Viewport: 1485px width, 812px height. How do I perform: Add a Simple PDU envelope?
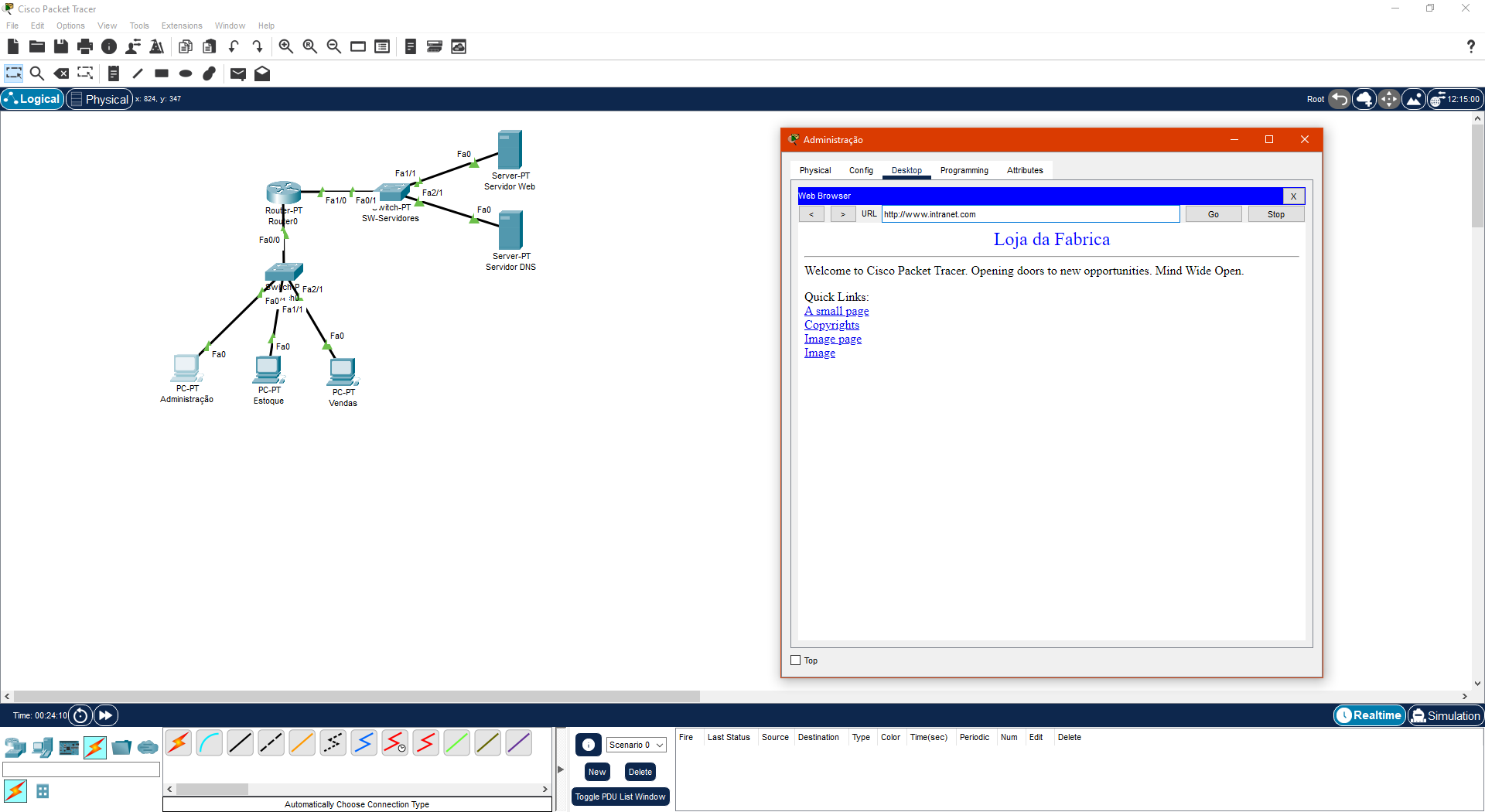pyautogui.click(x=238, y=73)
